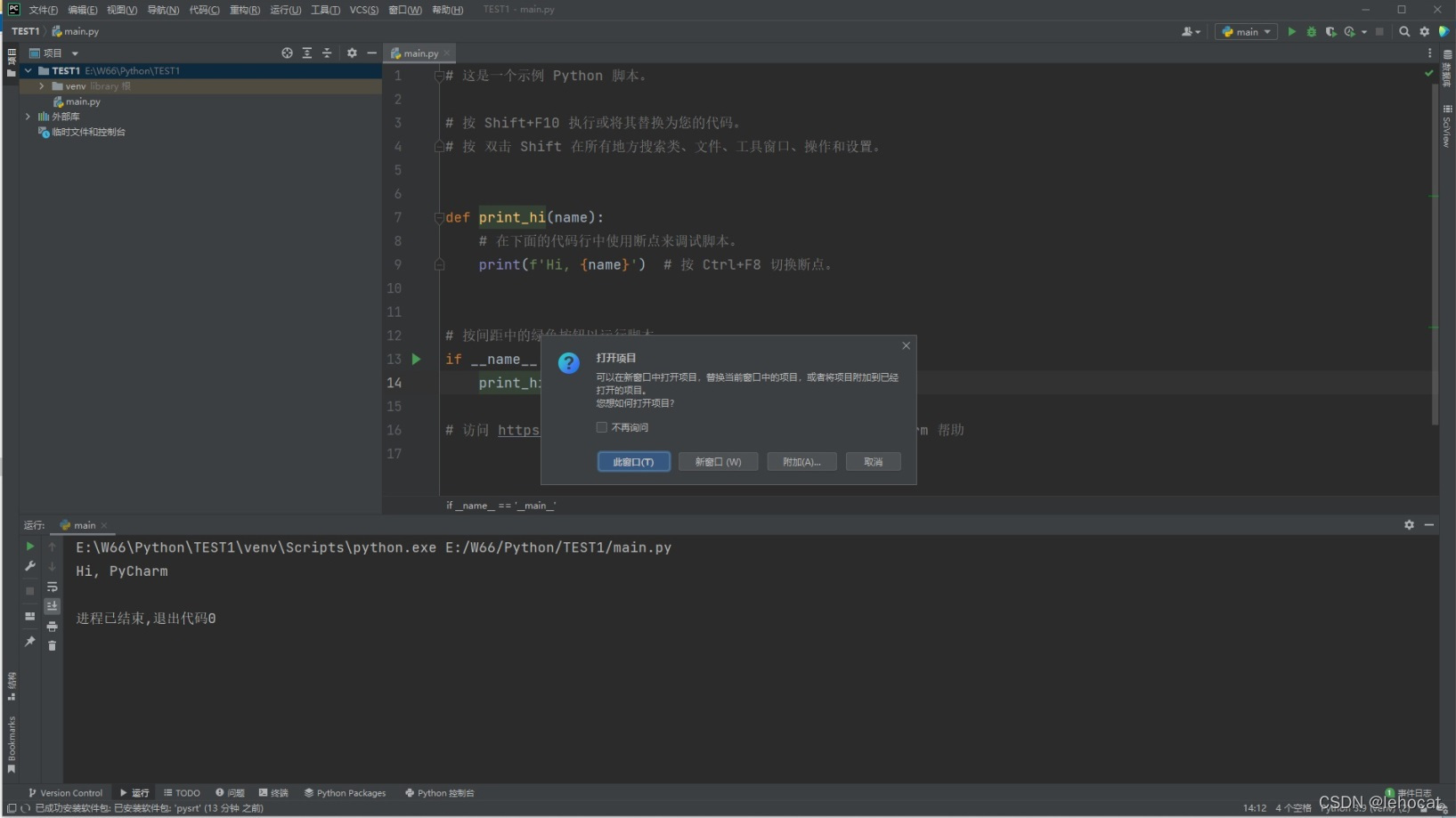
Task: Open 视图(V) menu
Action: pos(122,10)
